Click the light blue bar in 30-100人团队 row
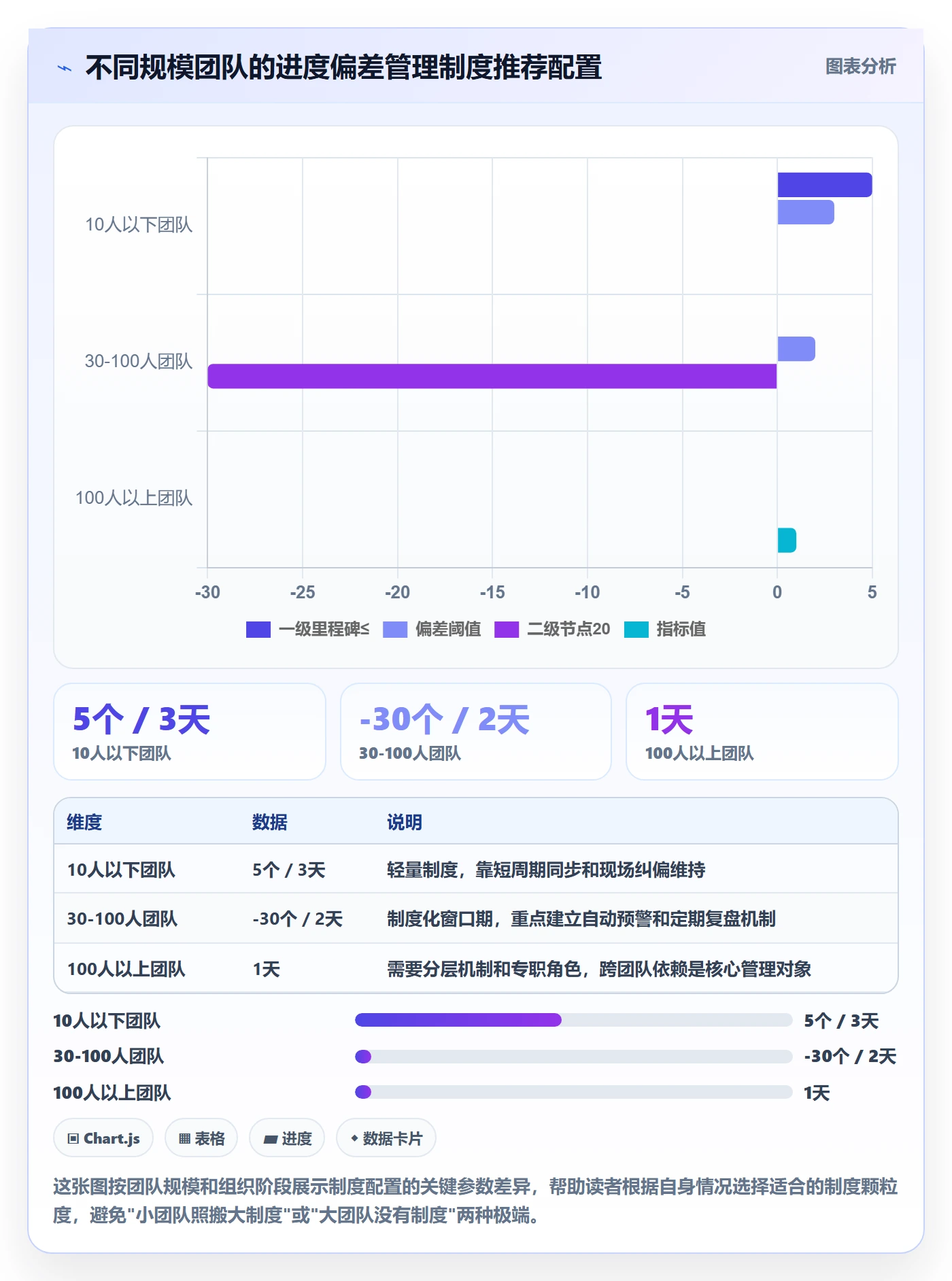 pos(796,349)
